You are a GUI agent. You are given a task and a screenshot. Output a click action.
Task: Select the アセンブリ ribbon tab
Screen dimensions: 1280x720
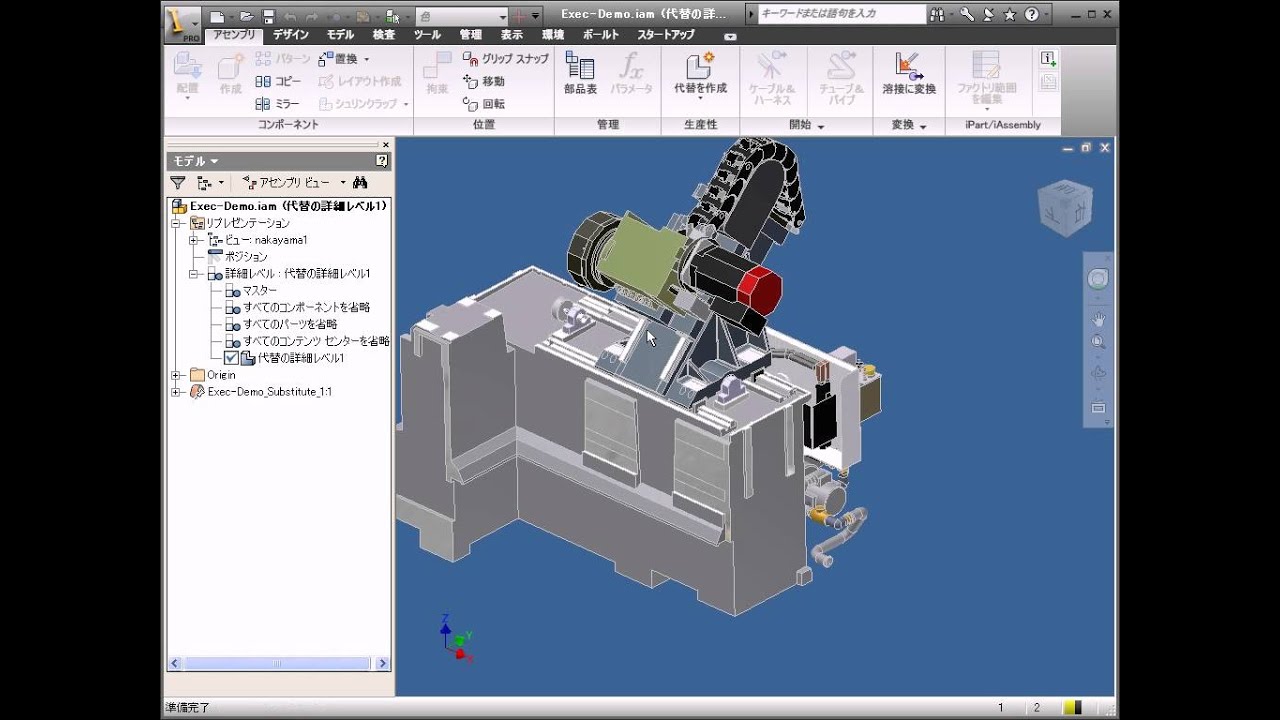tap(234, 35)
